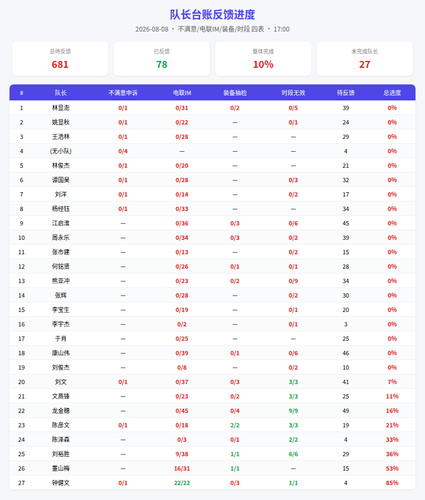The width and height of the screenshot is (425, 500).
Task: Click the 待反馈 value 32 in row 6
Action: tap(346, 180)
